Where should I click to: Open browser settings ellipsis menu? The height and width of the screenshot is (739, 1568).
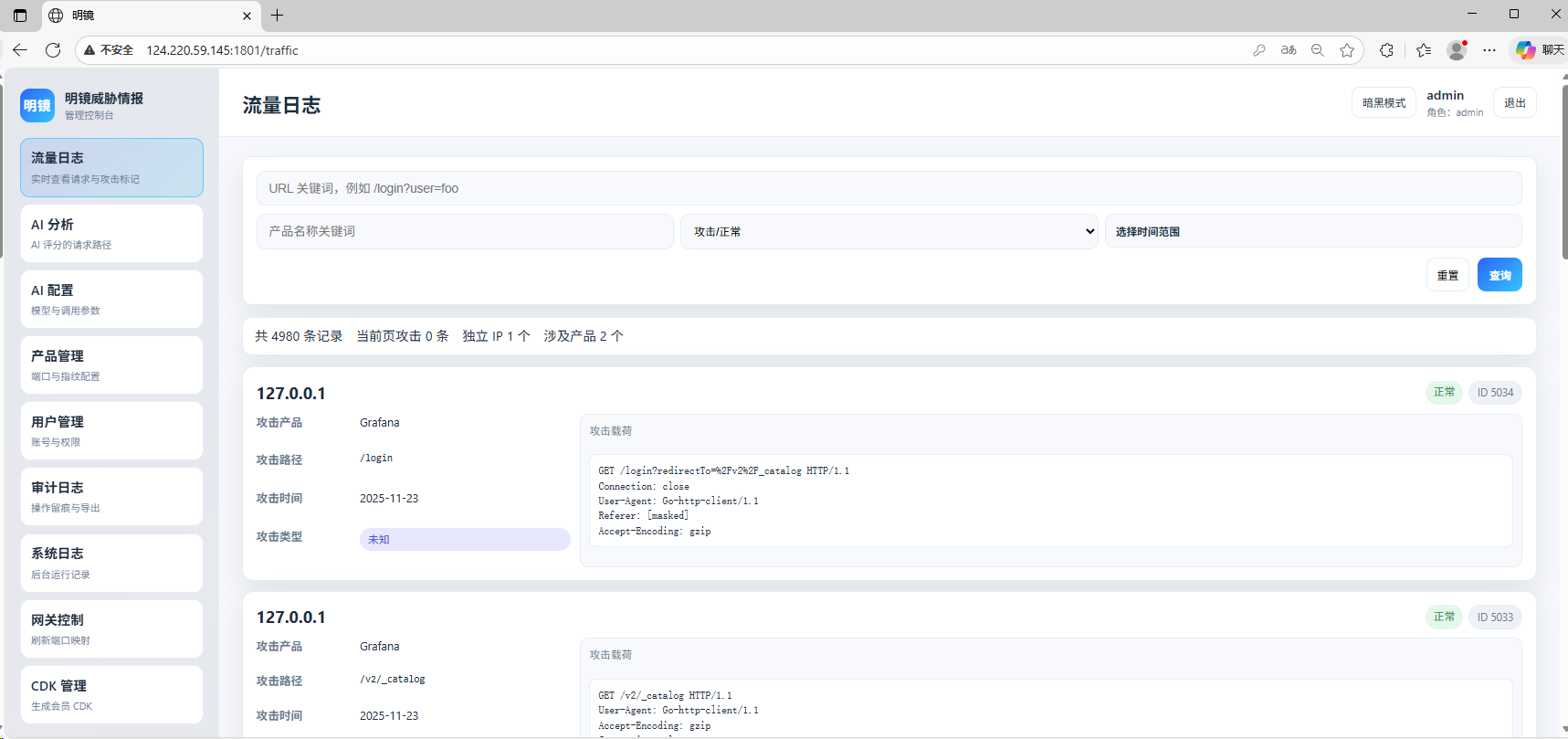click(1489, 50)
